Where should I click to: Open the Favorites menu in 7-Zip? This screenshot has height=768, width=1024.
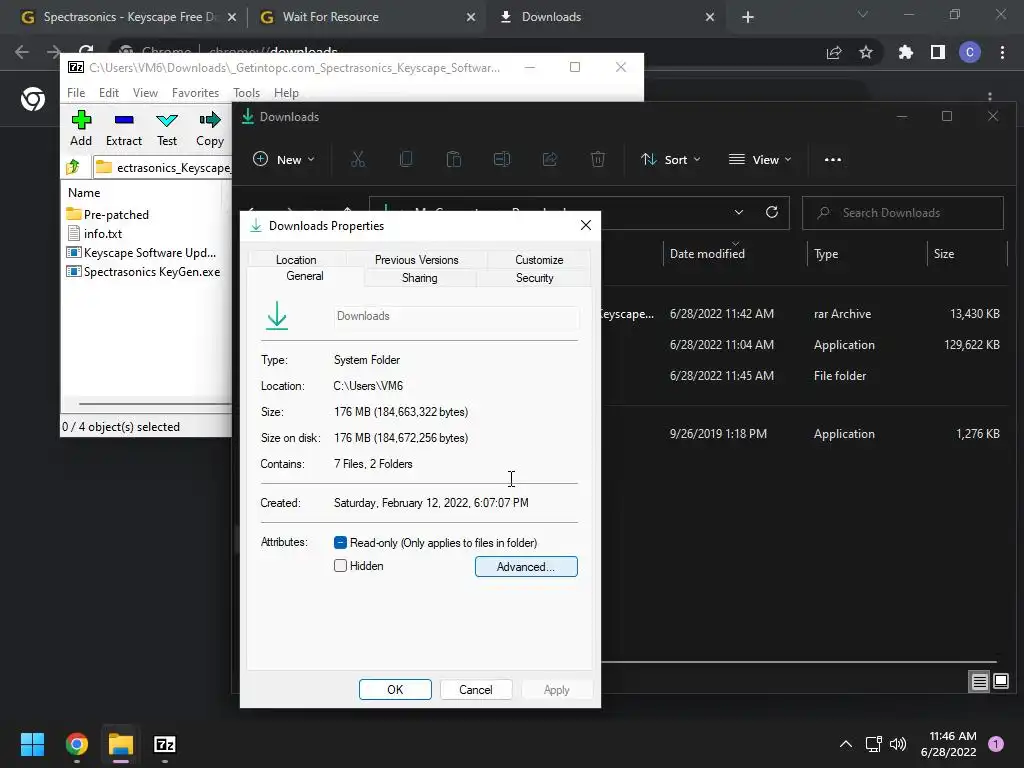[x=195, y=93]
